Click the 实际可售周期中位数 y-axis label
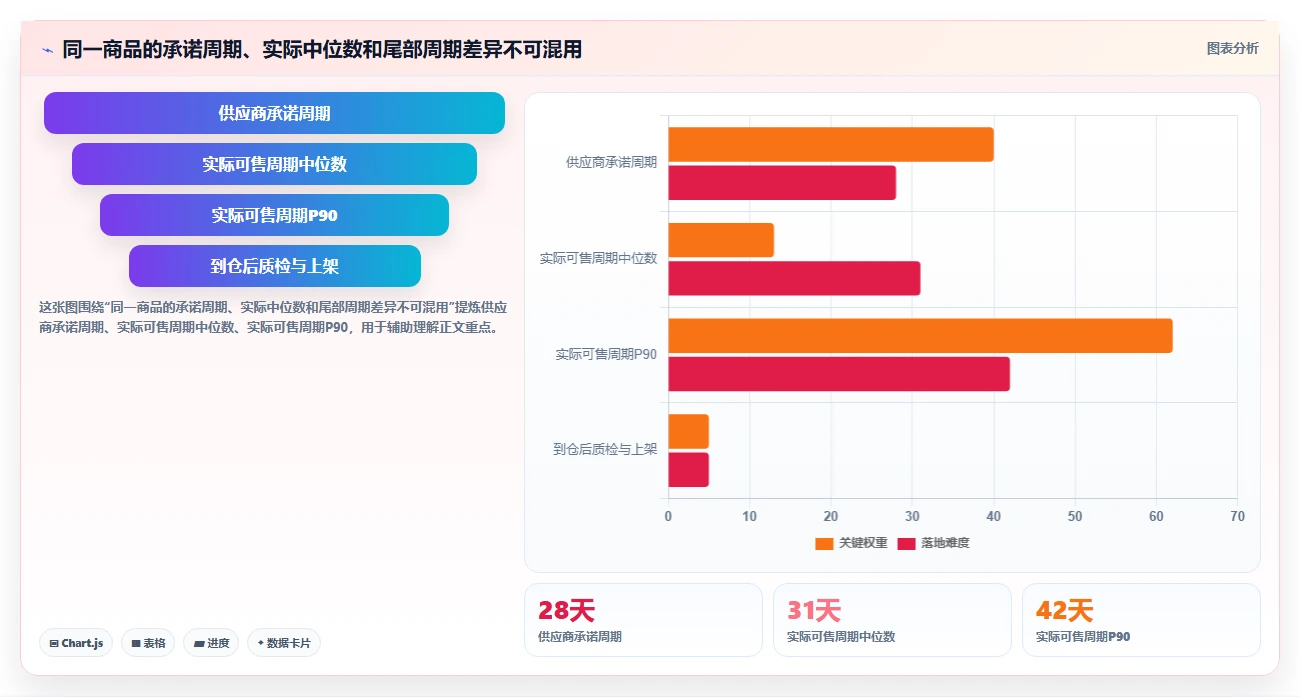Screen dimensions: 1300x697 (x=598, y=258)
